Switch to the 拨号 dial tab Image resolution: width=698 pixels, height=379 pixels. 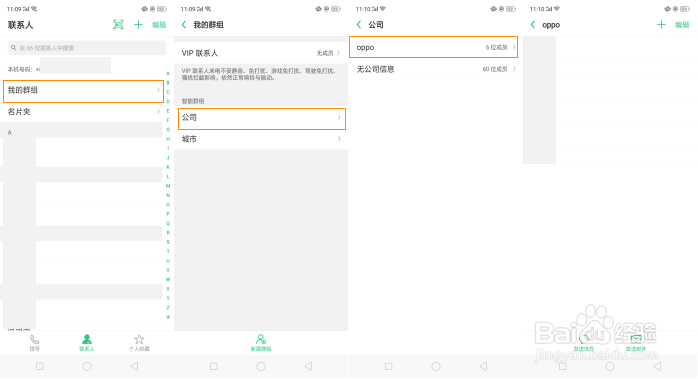pyautogui.click(x=35, y=343)
